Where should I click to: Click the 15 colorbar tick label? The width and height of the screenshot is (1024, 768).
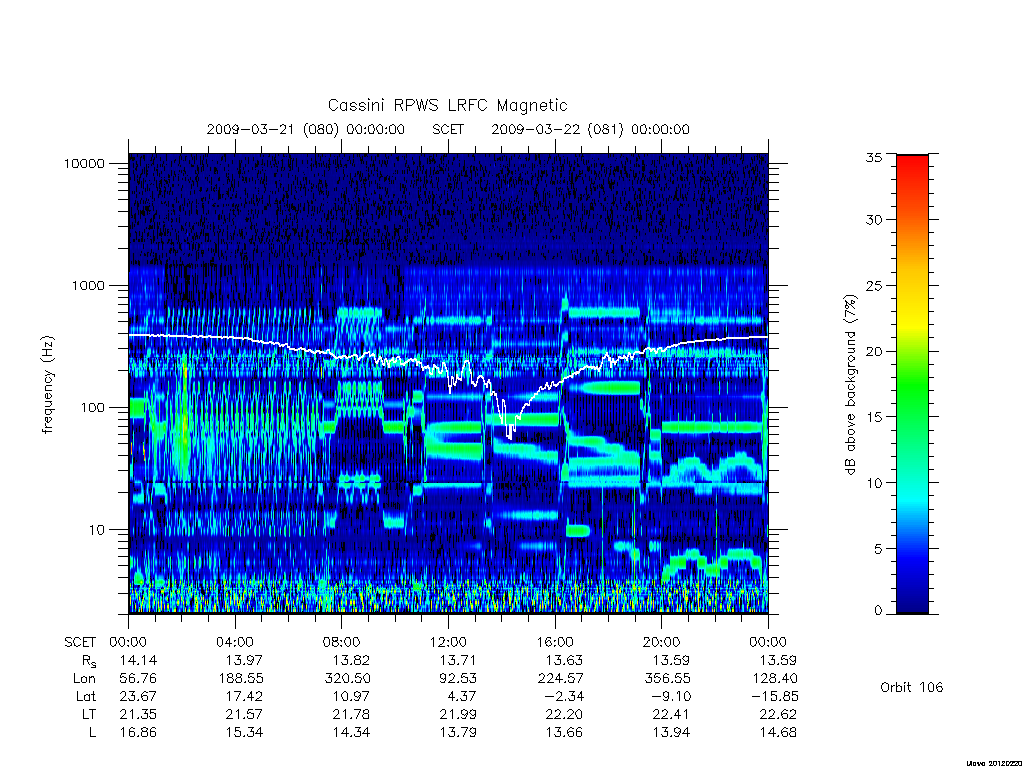(x=874, y=417)
